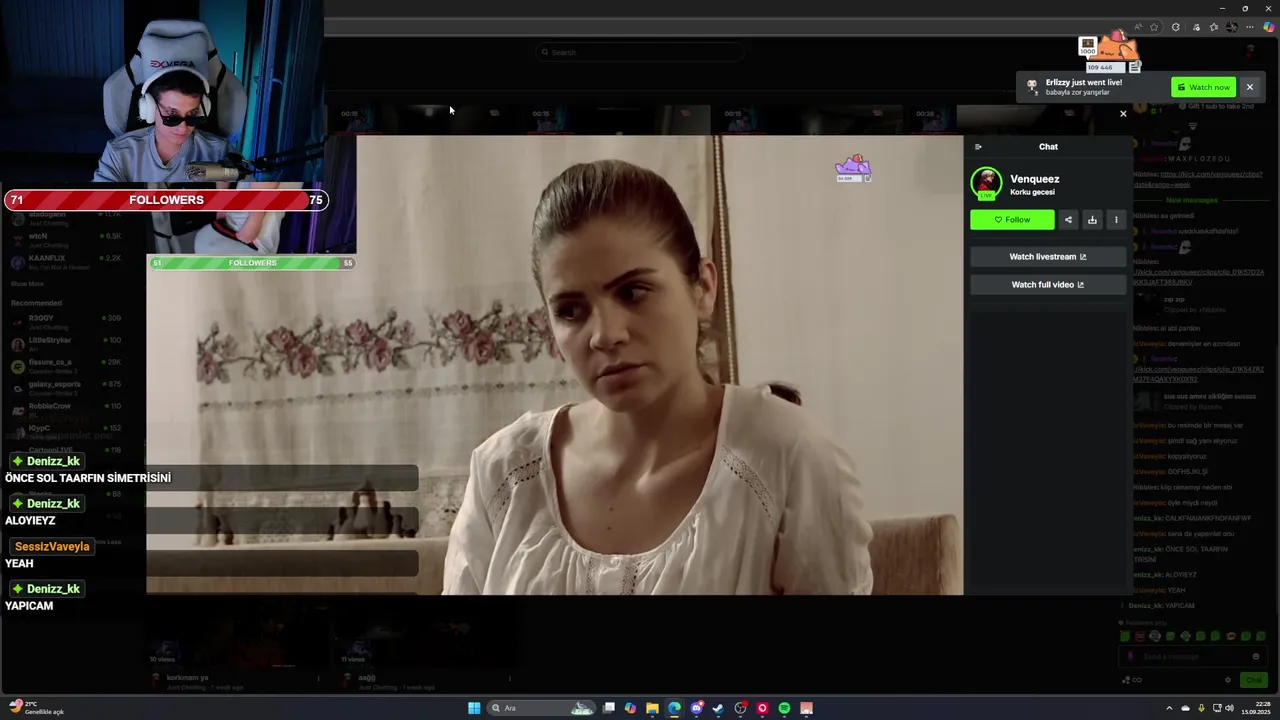Open options for the korkmam ya clip
The image size is (1280, 720).
(x=318, y=679)
